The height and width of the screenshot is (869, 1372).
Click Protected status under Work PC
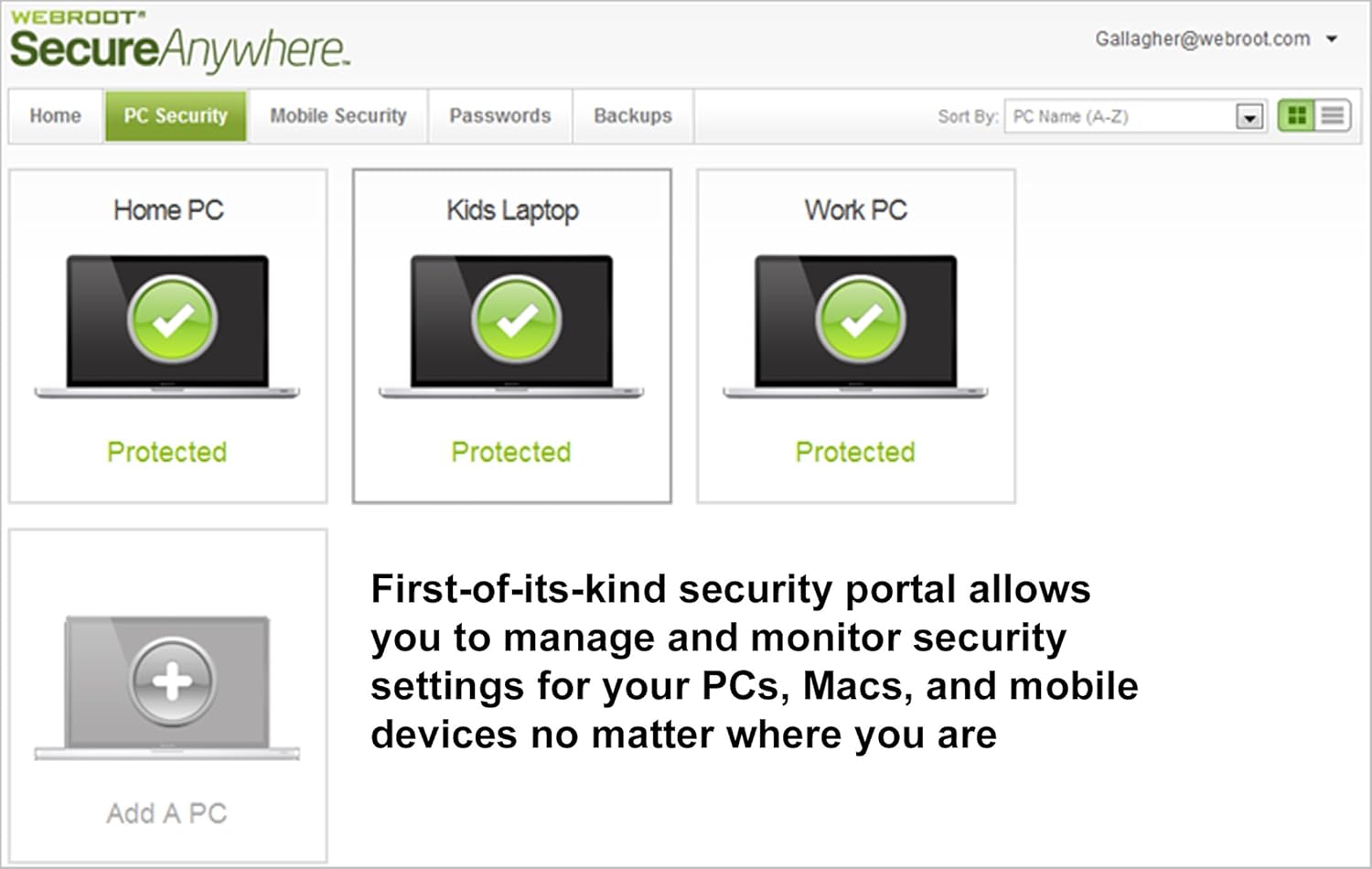pyautogui.click(x=855, y=452)
